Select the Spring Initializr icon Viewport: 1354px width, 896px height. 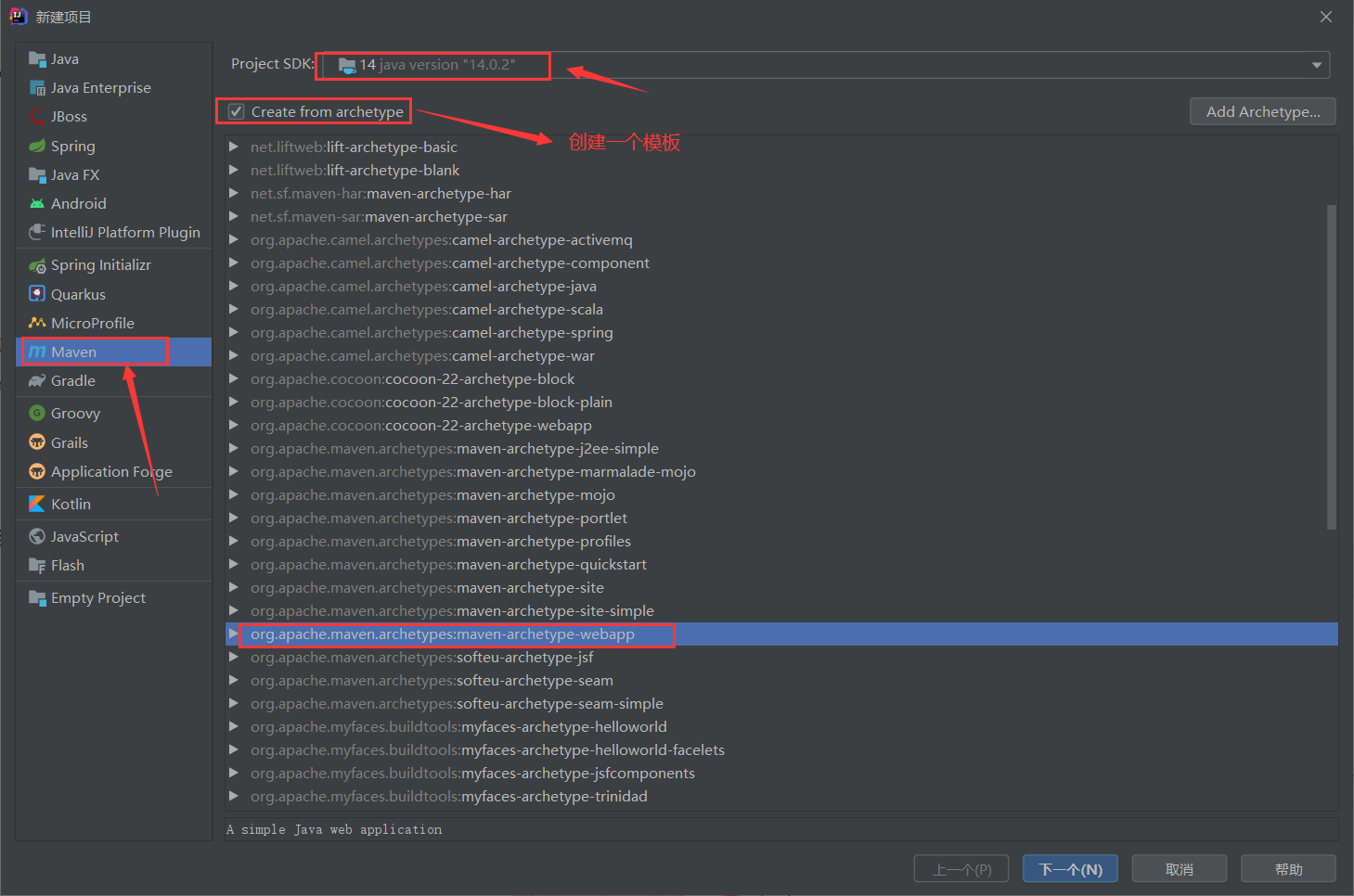point(37,265)
